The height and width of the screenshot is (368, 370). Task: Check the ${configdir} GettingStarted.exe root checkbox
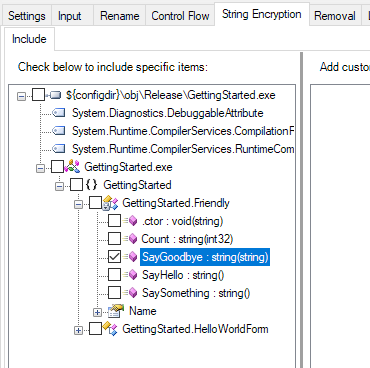pos(38,95)
